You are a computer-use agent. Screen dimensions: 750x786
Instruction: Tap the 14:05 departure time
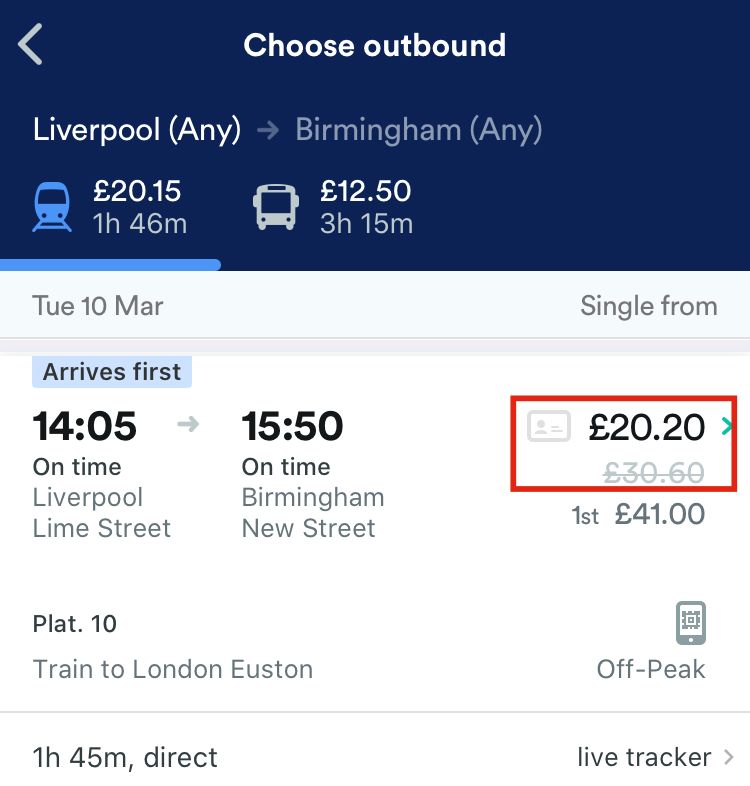(x=85, y=427)
